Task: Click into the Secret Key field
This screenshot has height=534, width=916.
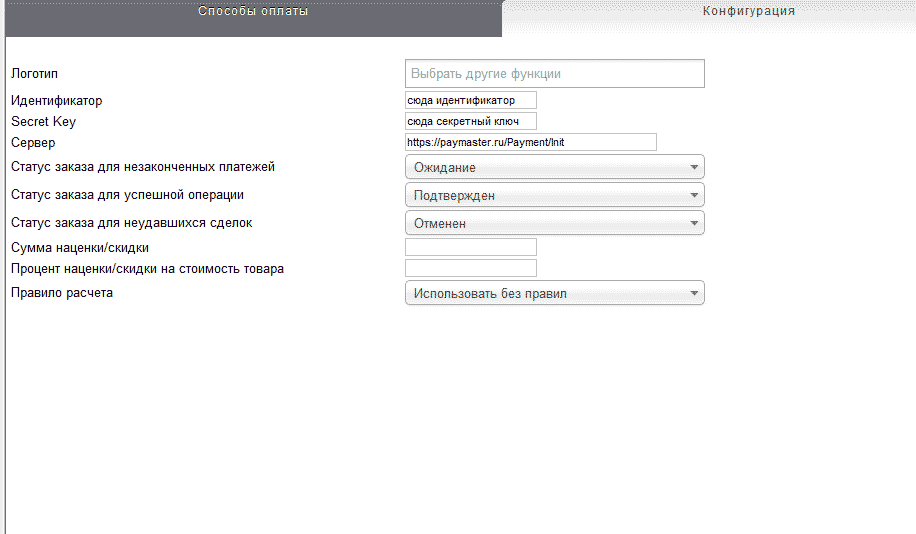Action: (470, 121)
